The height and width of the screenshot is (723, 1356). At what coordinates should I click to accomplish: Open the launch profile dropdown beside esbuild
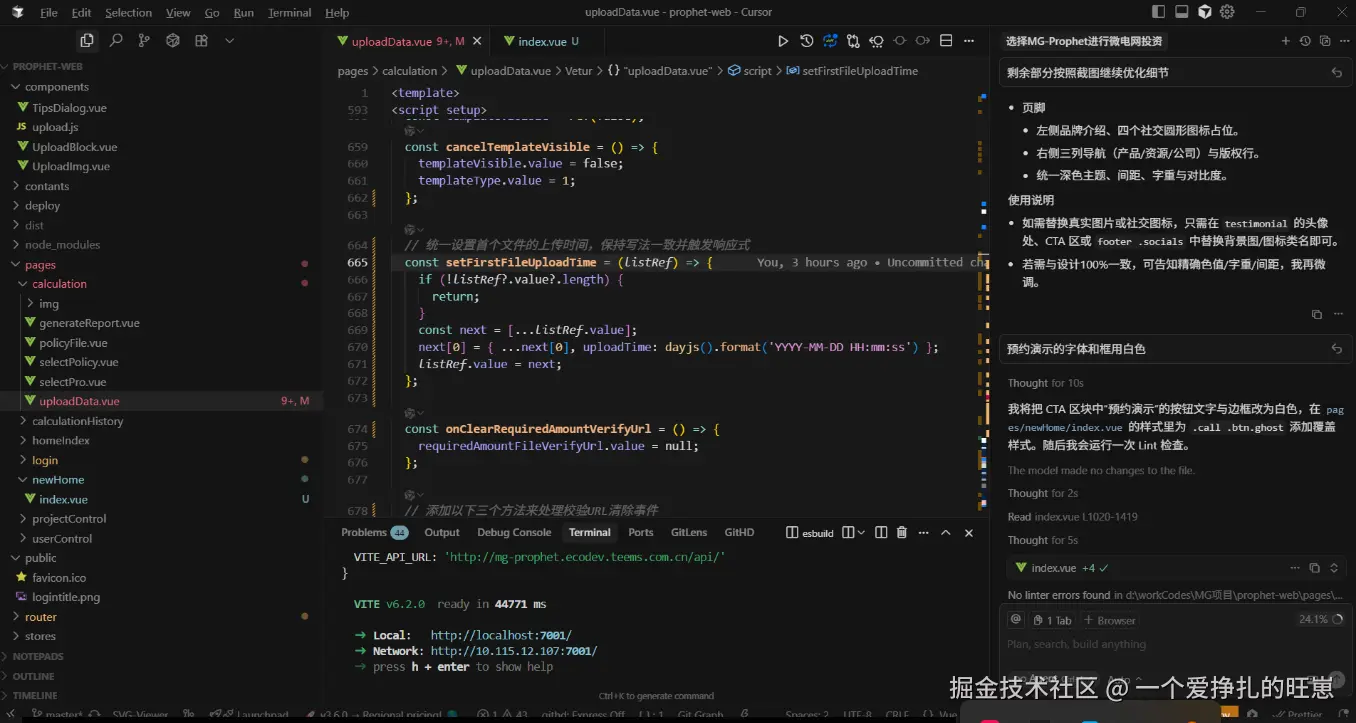point(863,533)
